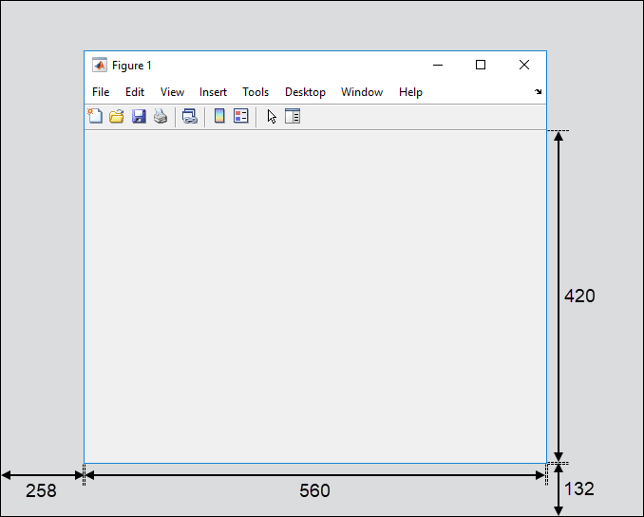Screen dimensions: 644x517
Task: Open the View menu
Action: (172, 92)
